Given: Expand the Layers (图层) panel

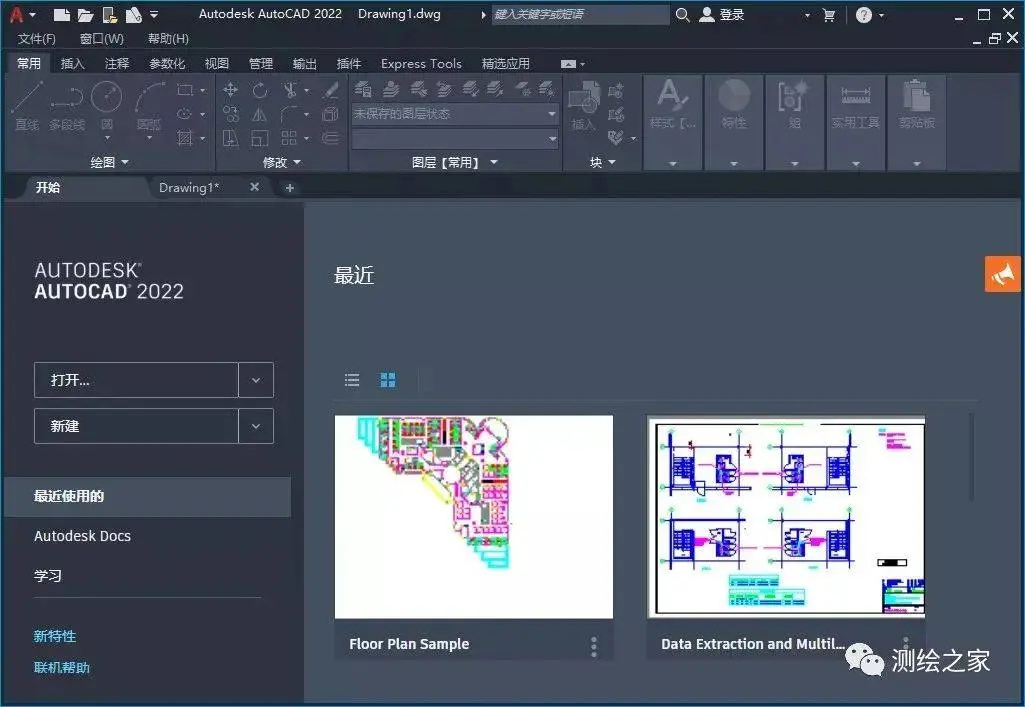Looking at the screenshot, I should [x=455, y=162].
